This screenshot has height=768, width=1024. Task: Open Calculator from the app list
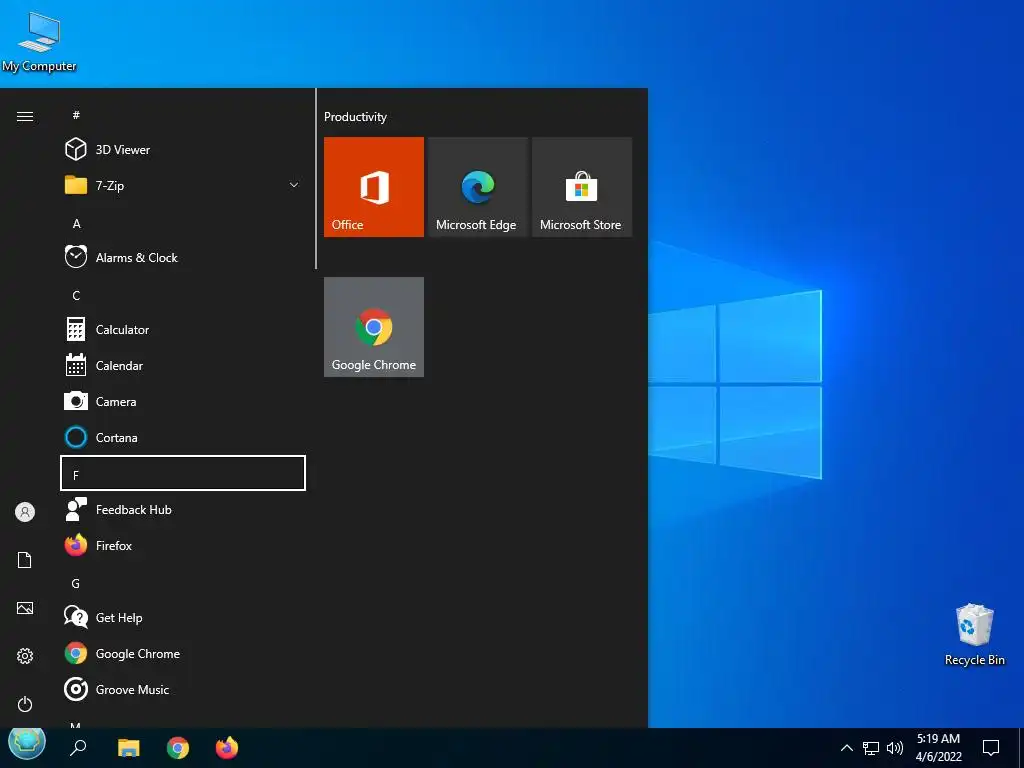[183, 330]
